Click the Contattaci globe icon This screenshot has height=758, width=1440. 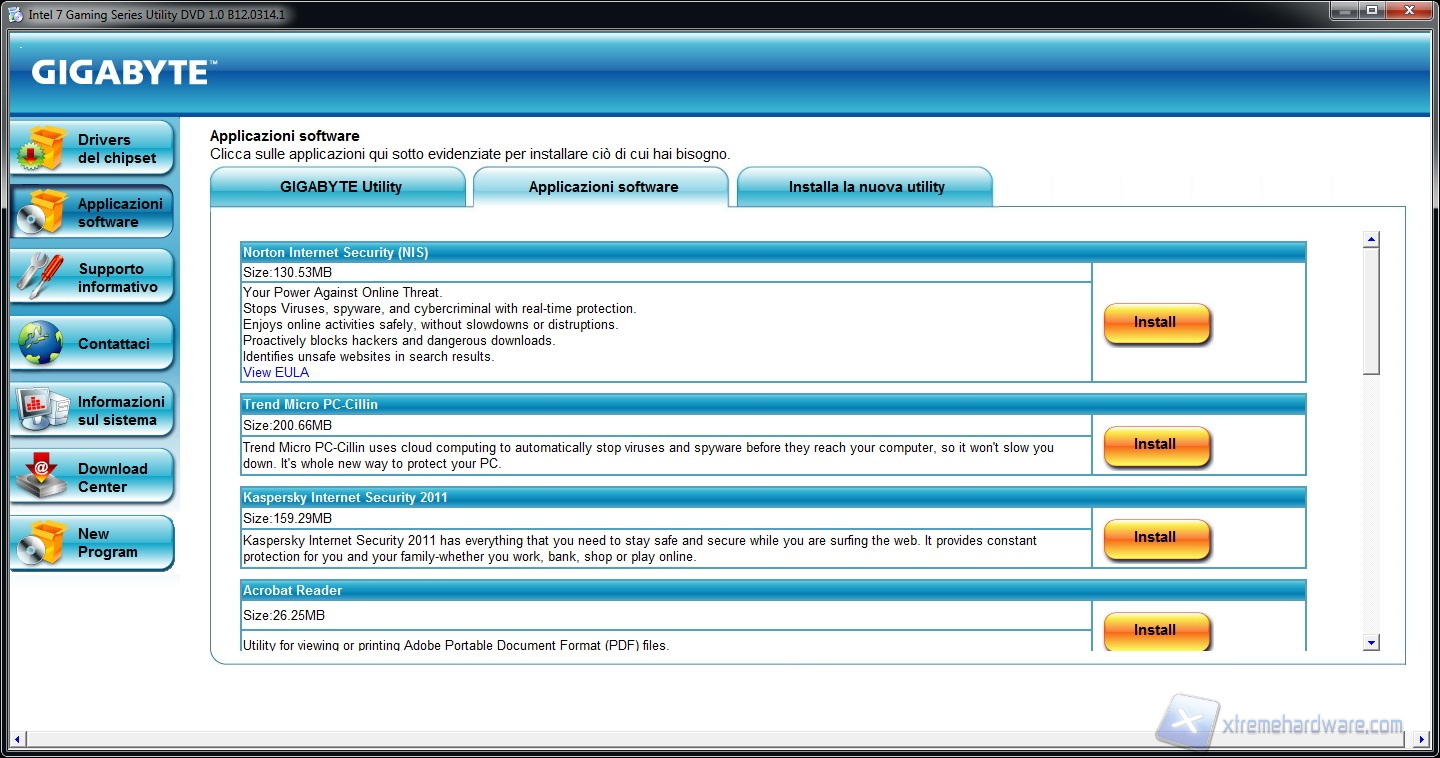[x=41, y=343]
